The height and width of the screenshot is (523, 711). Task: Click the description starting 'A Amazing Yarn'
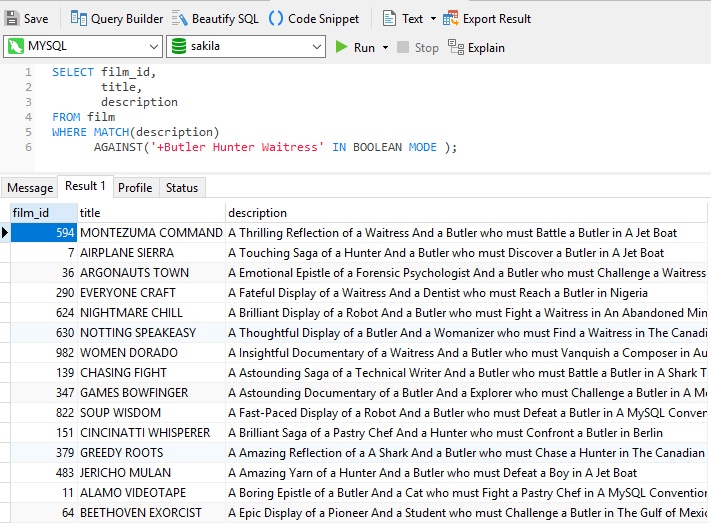pos(468,472)
